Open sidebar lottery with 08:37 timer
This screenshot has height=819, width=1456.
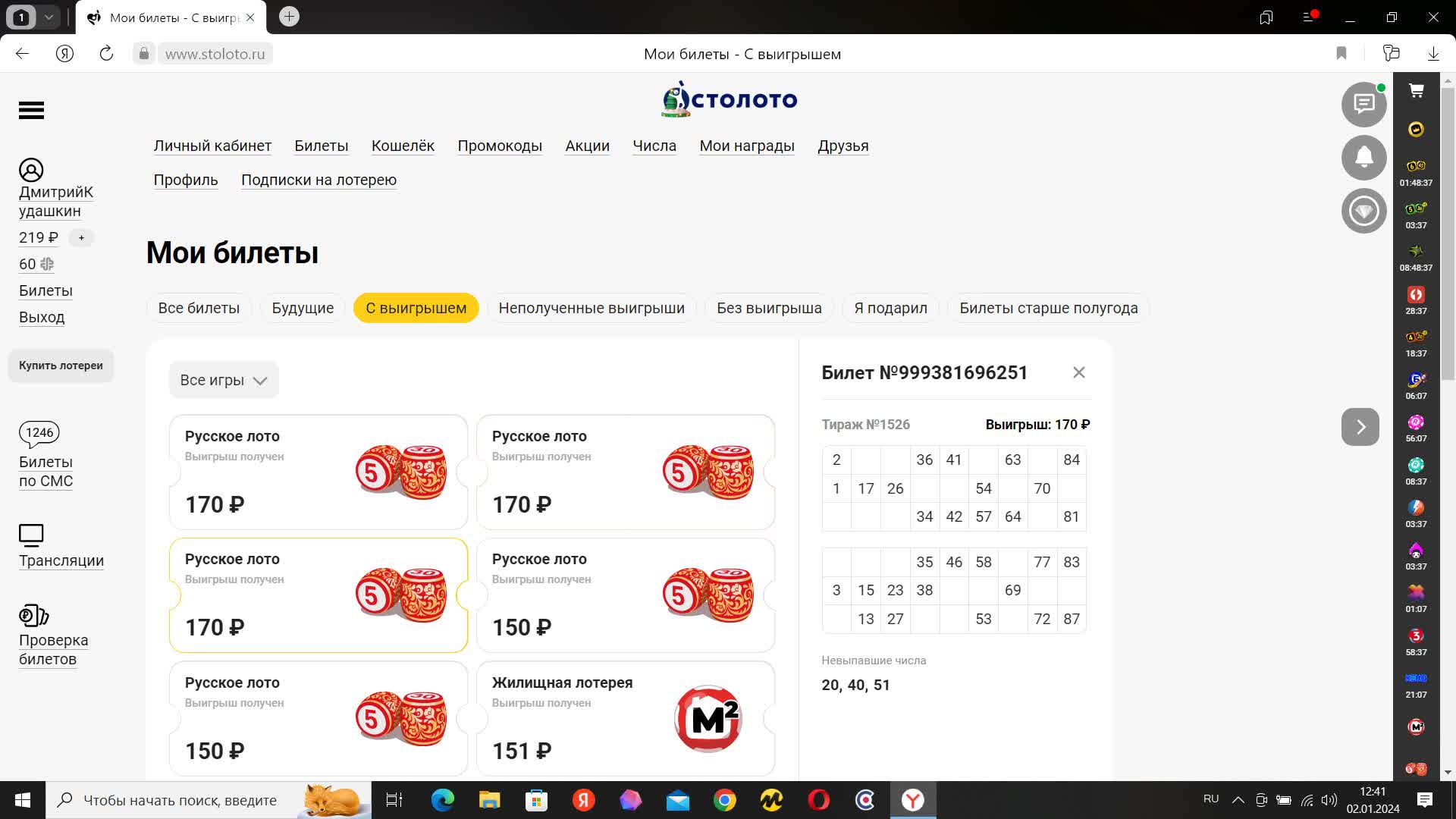click(1416, 472)
